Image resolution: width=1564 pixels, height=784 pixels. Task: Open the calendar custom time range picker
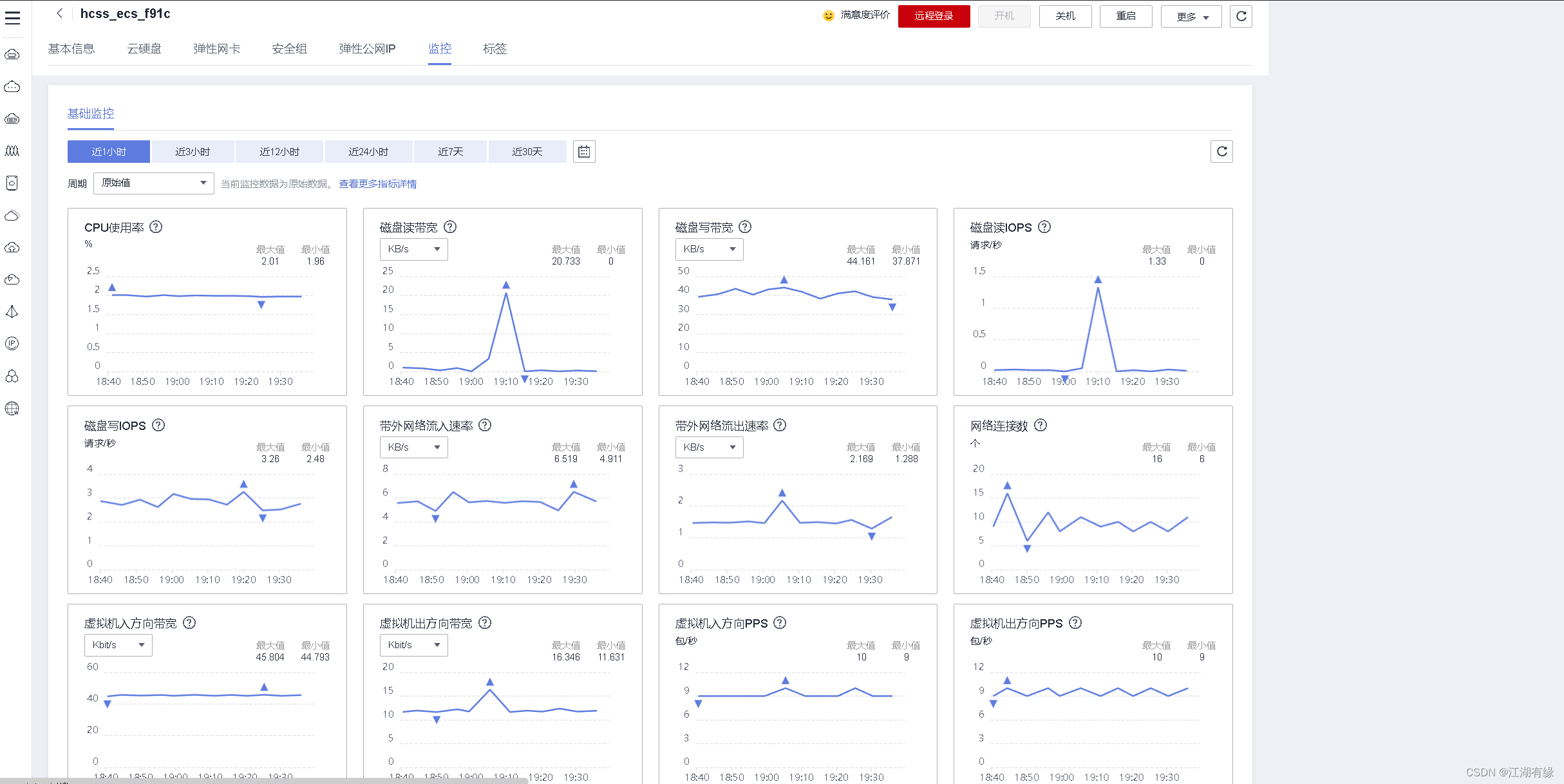pyautogui.click(x=584, y=152)
